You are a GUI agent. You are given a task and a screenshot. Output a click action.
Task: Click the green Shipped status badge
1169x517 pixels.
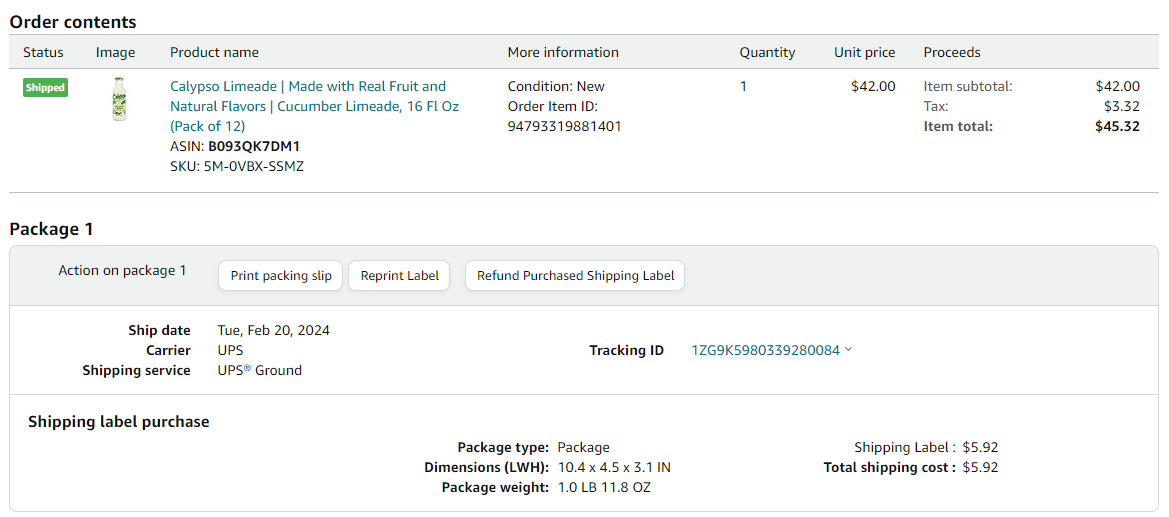click(45, 87)
